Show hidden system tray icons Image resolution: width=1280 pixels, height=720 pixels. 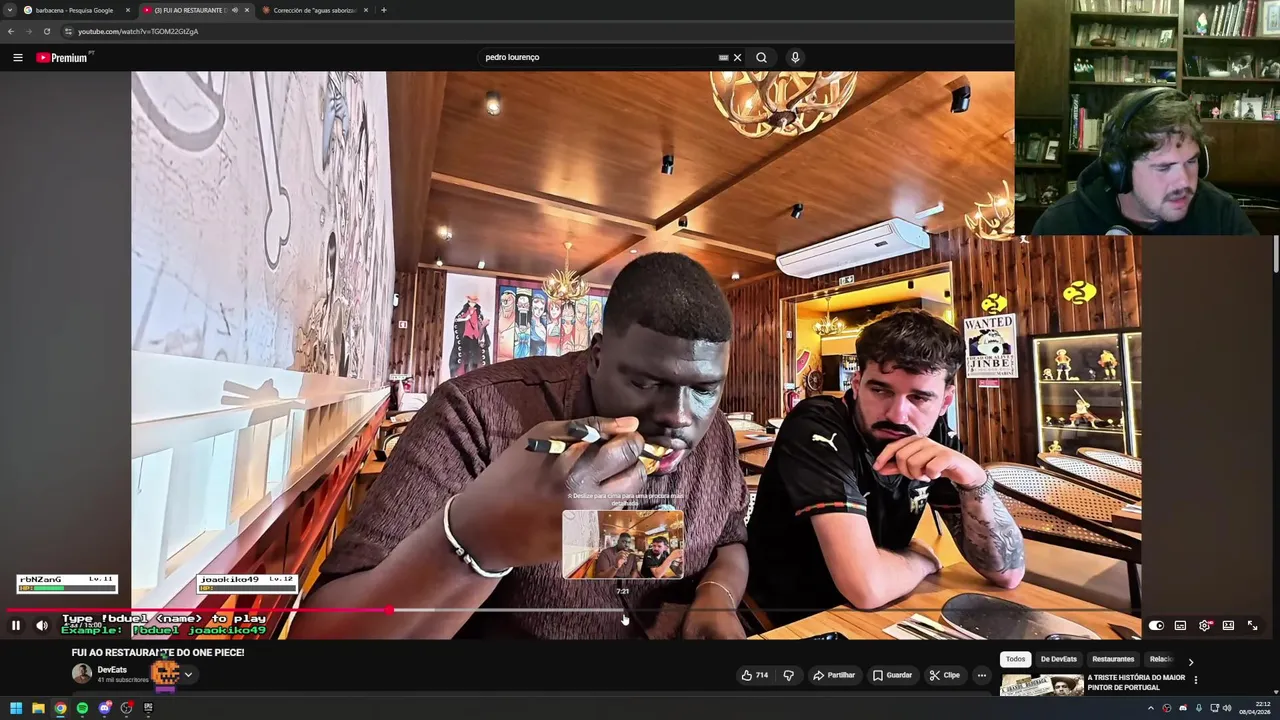click(1150, 708)
